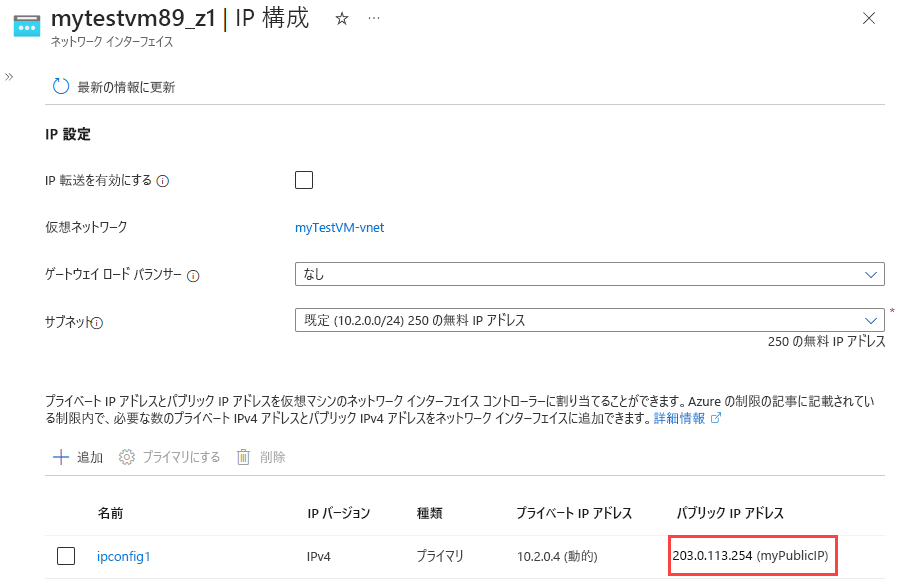Click the プライベート IP アドレス column header
The image size is (899, 588).
pos(574,513)
